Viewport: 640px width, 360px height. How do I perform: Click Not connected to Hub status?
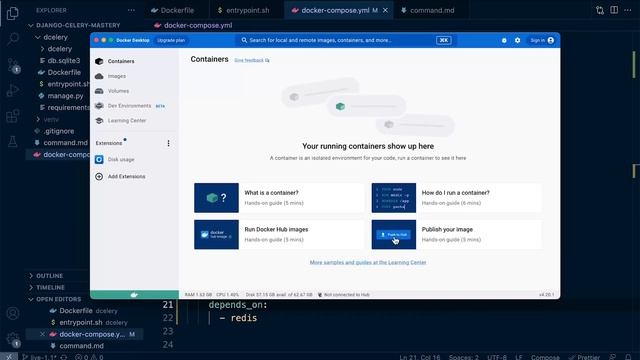(x=344, y=295)
